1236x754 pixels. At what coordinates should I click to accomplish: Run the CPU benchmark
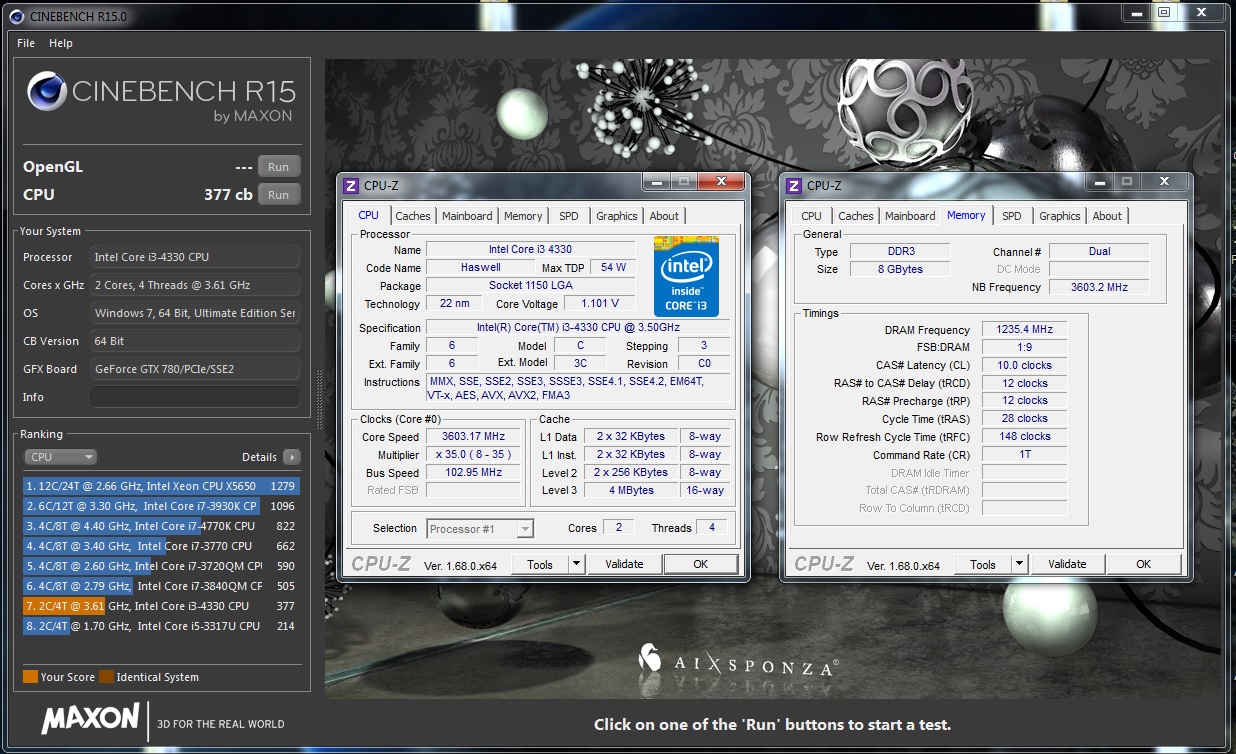click(279, 195)
